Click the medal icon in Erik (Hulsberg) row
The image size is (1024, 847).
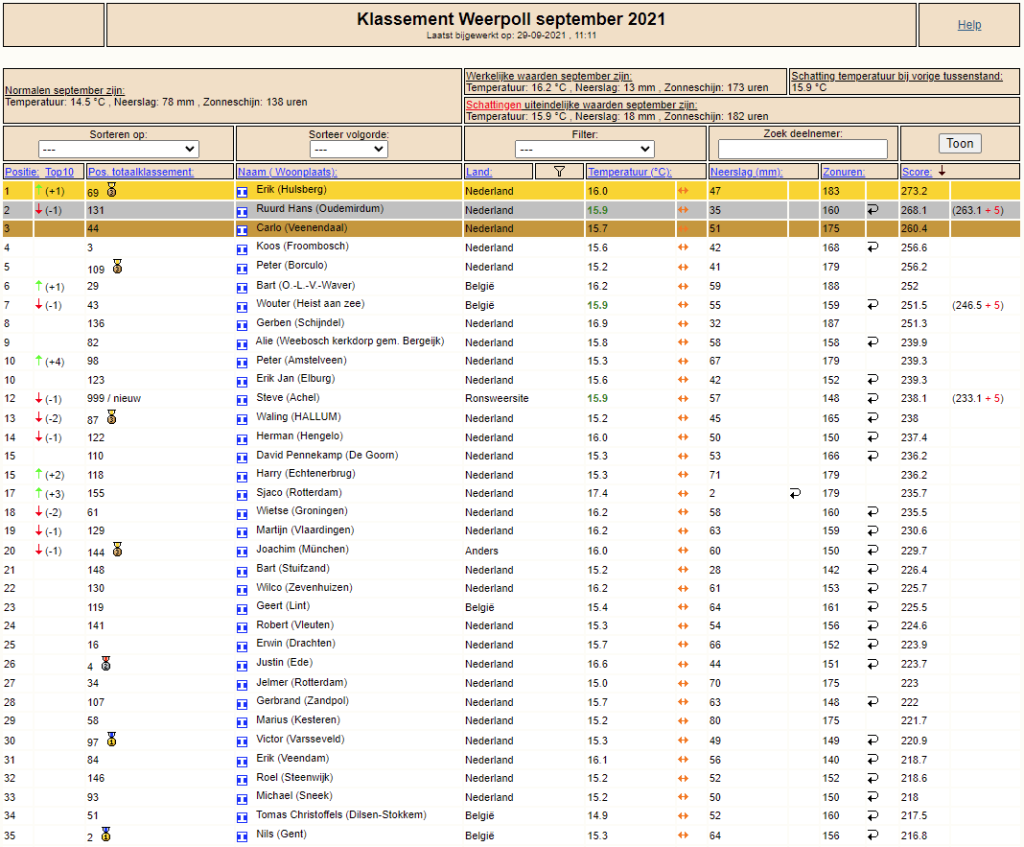pyautogui.click(x=112, y=190)
